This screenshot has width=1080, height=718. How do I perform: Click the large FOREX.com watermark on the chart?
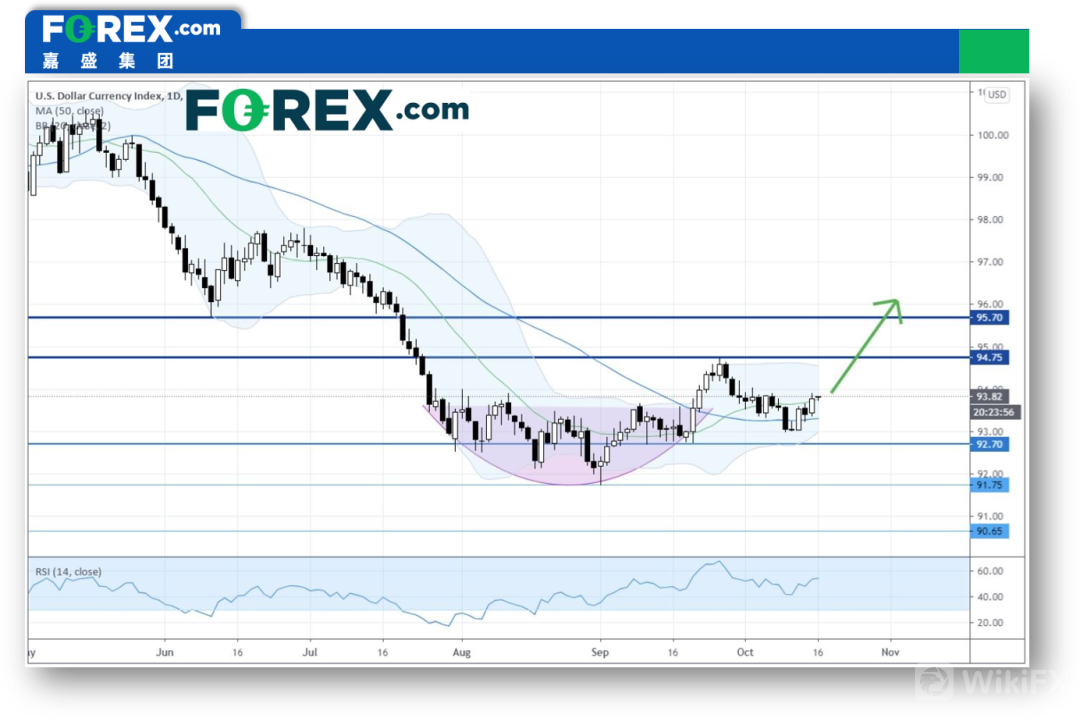tap(326, 110)
